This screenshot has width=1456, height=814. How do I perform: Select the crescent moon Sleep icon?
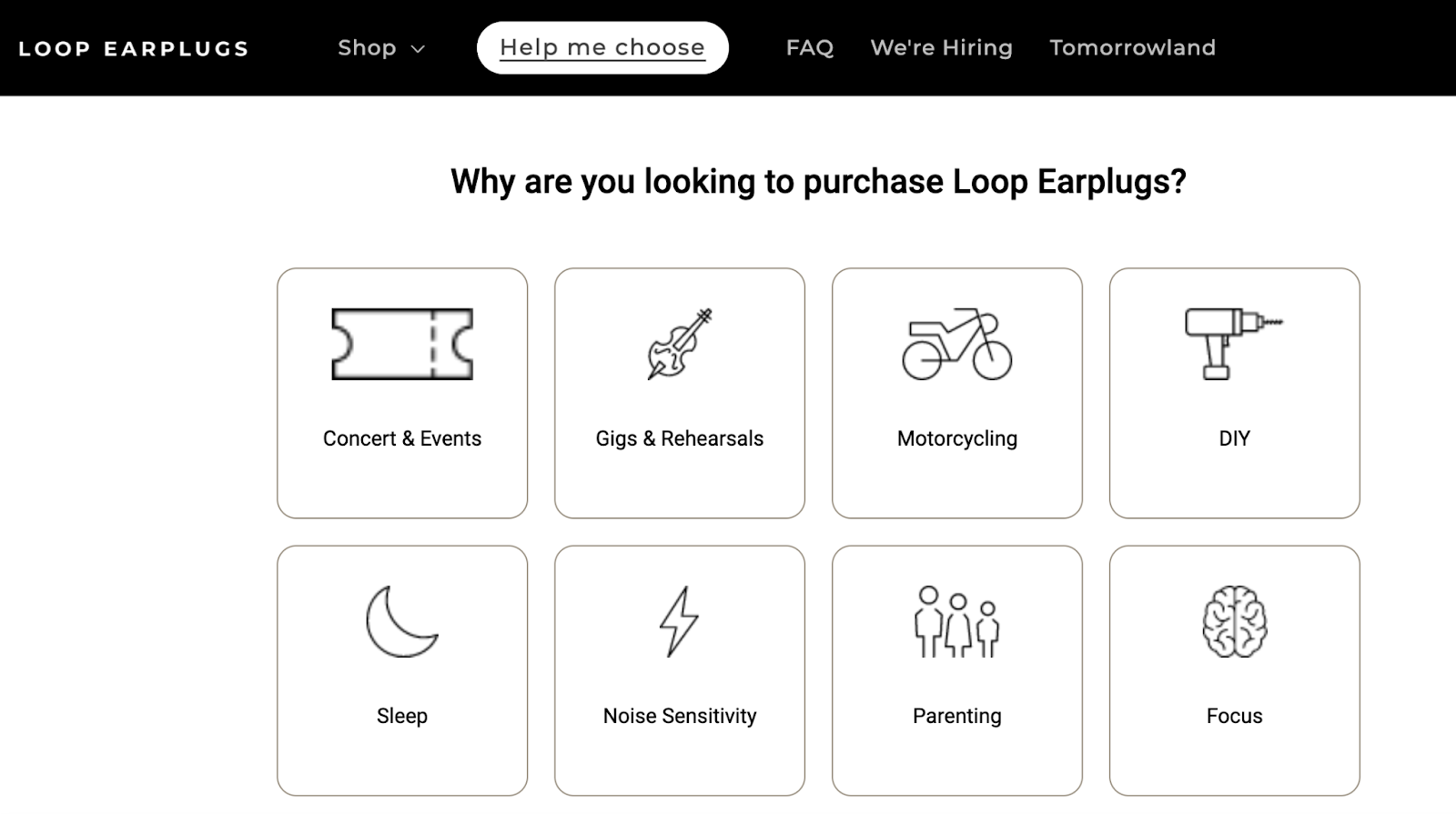402,621
